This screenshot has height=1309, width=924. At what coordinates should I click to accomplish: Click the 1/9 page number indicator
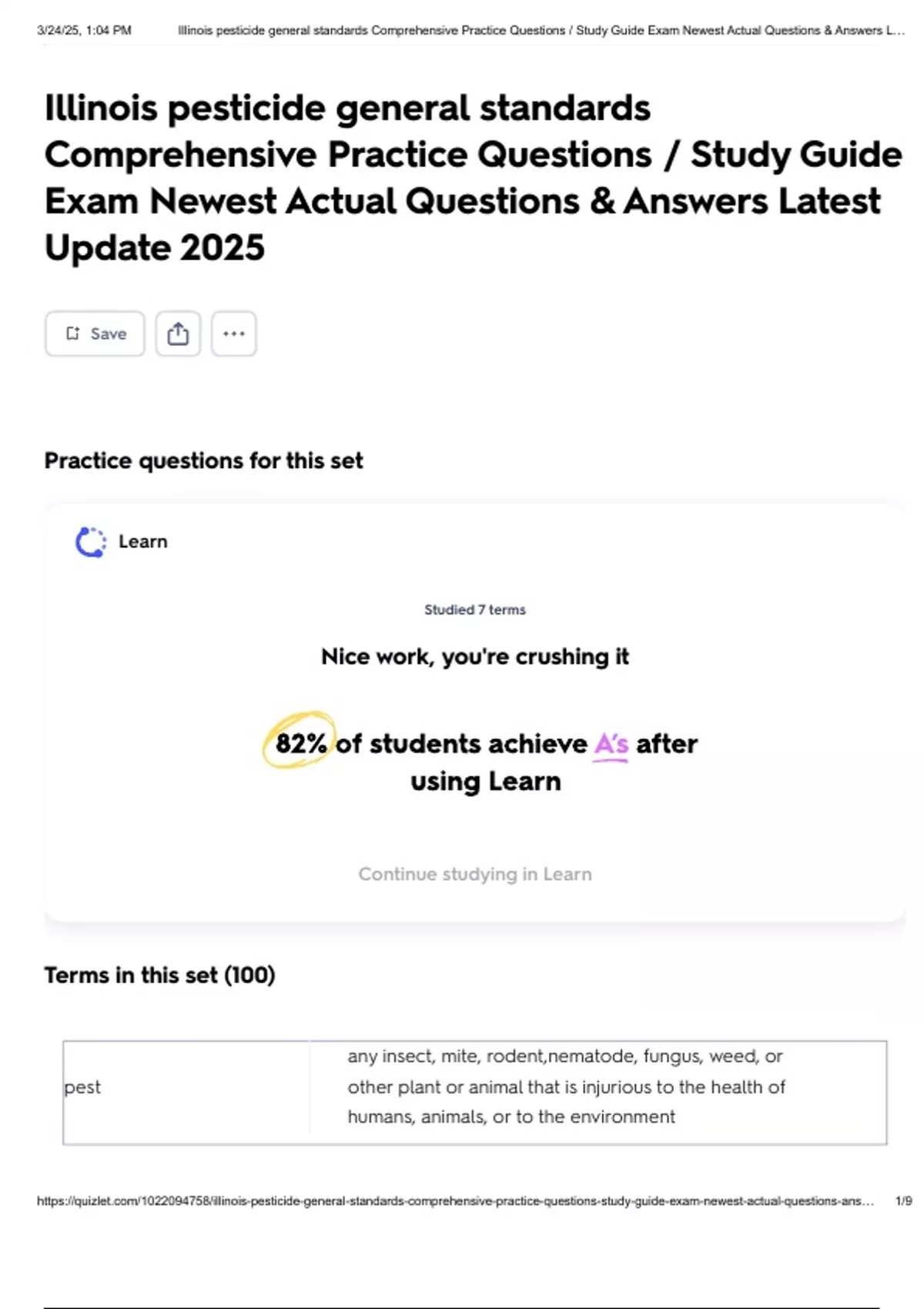903,1201
